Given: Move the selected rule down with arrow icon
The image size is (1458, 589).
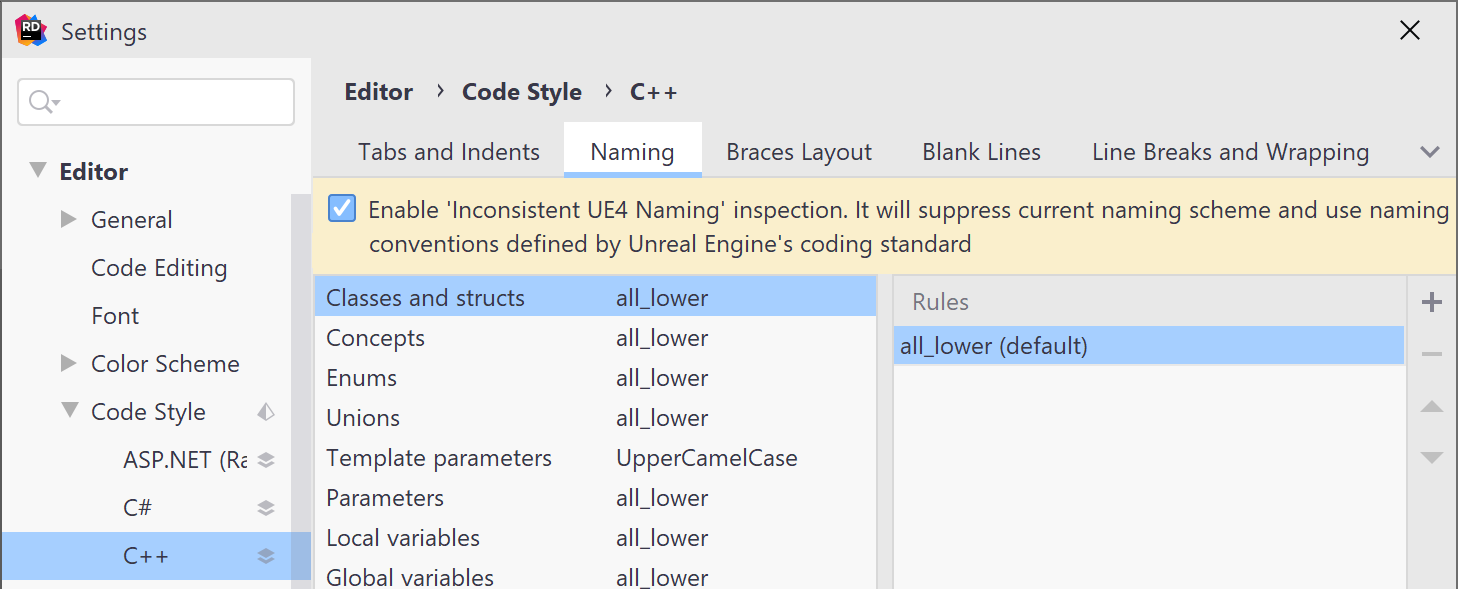Looking at the screenshot, I should pyautogui.click(x=1432, y=459).
